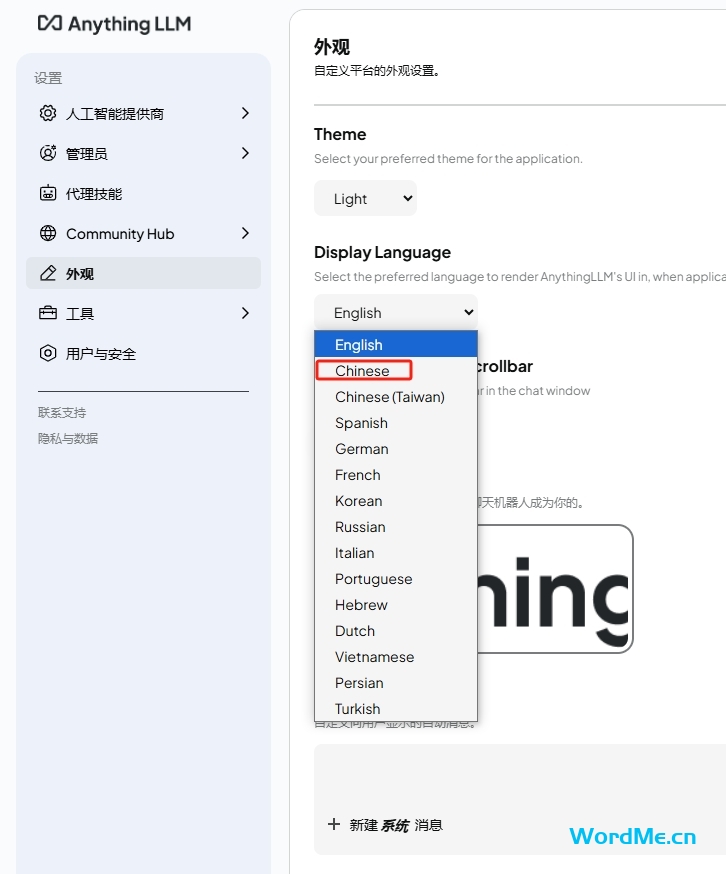This screenshot has height=874, width=726.
Task: Choose Persian language option
Action: pos(396,683)
